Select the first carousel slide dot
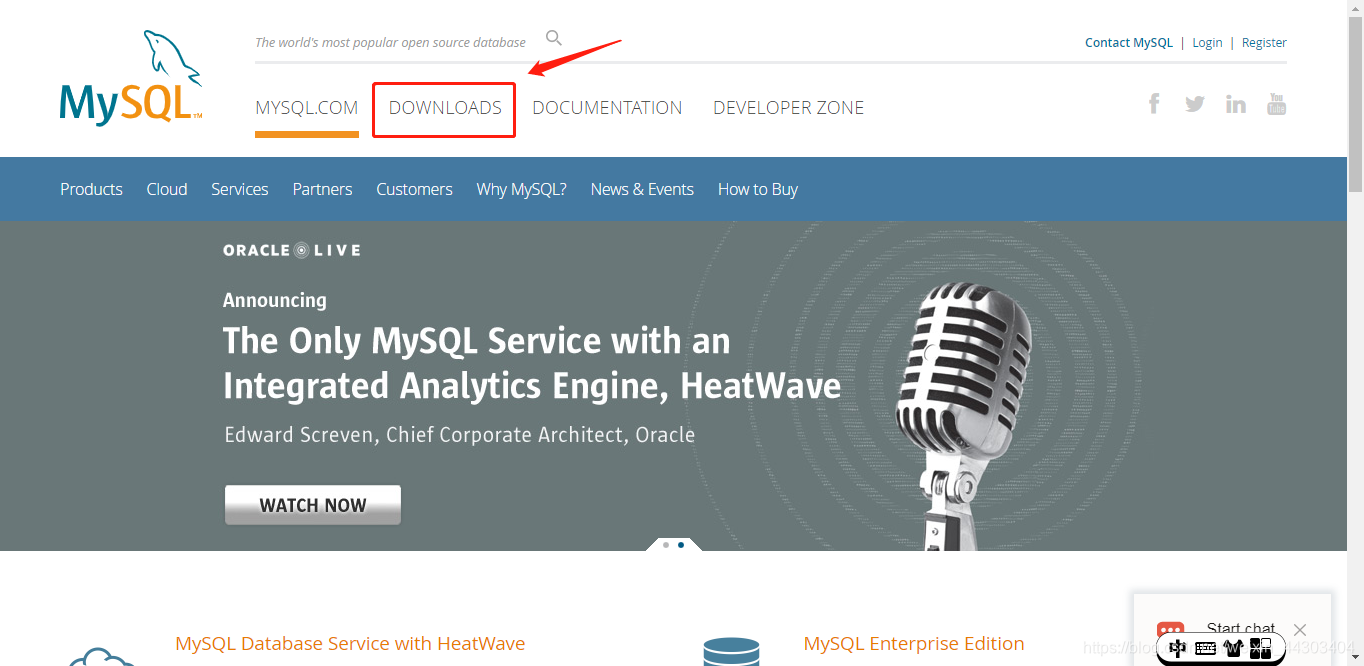Screen dimensions: 1364x666 coord(666,545)
